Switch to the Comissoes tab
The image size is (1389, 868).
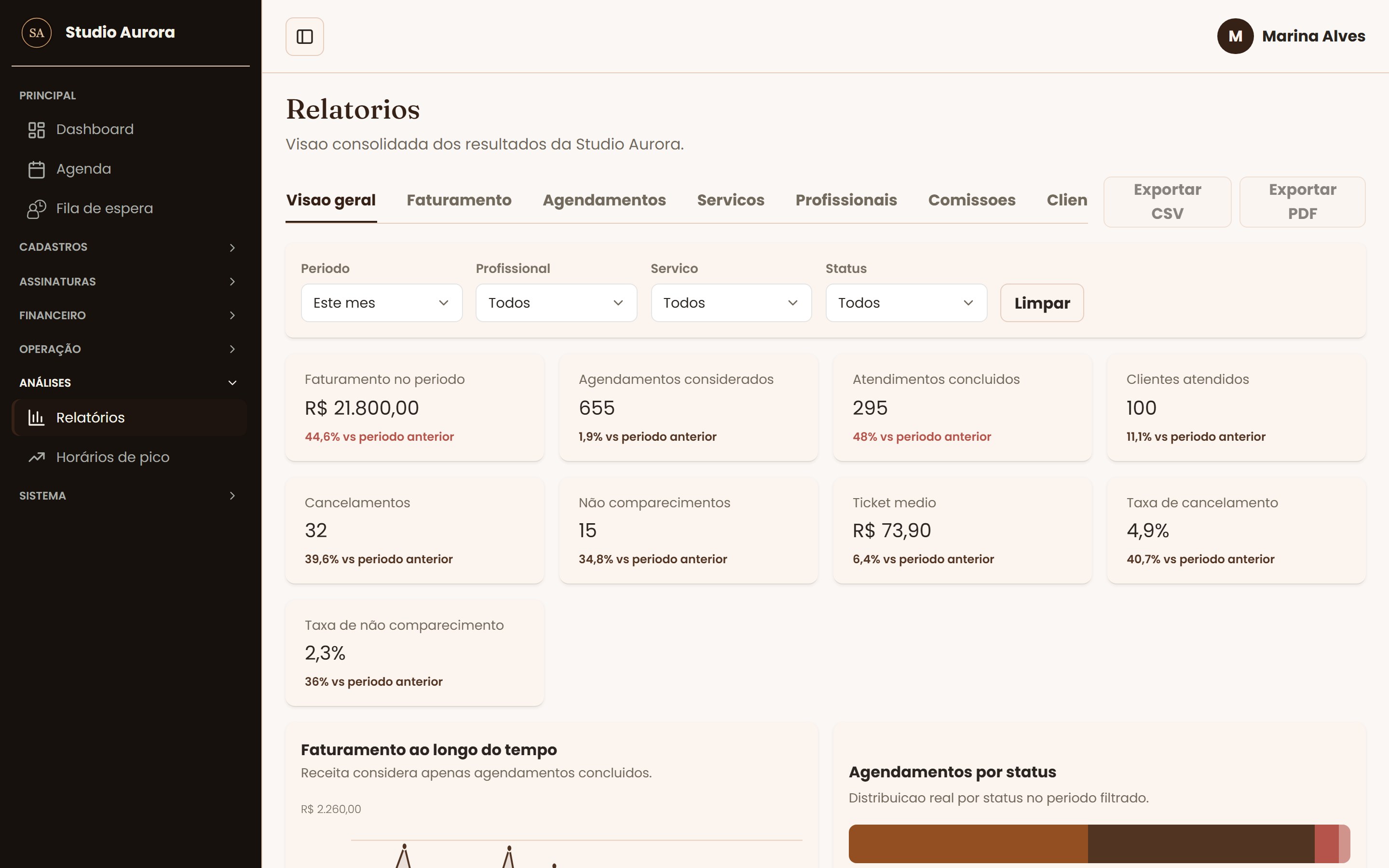(972, 200)
